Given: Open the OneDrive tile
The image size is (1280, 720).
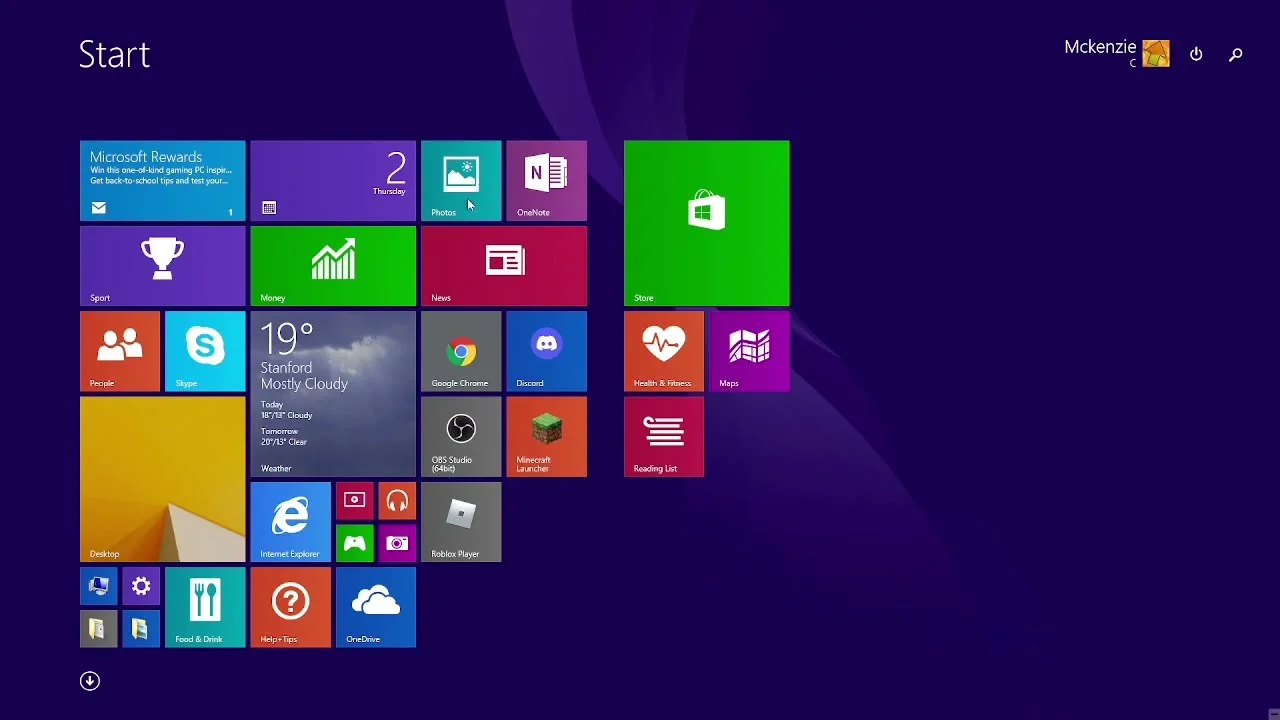Looking at the screenshot, I should (375, 607).
